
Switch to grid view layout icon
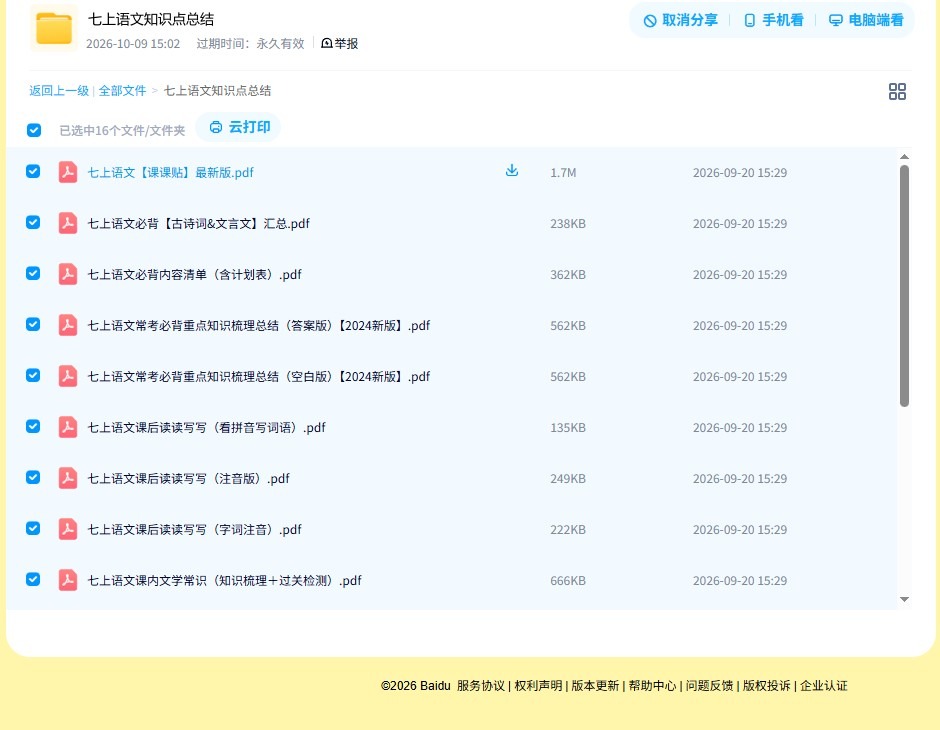tap(897, 91)
